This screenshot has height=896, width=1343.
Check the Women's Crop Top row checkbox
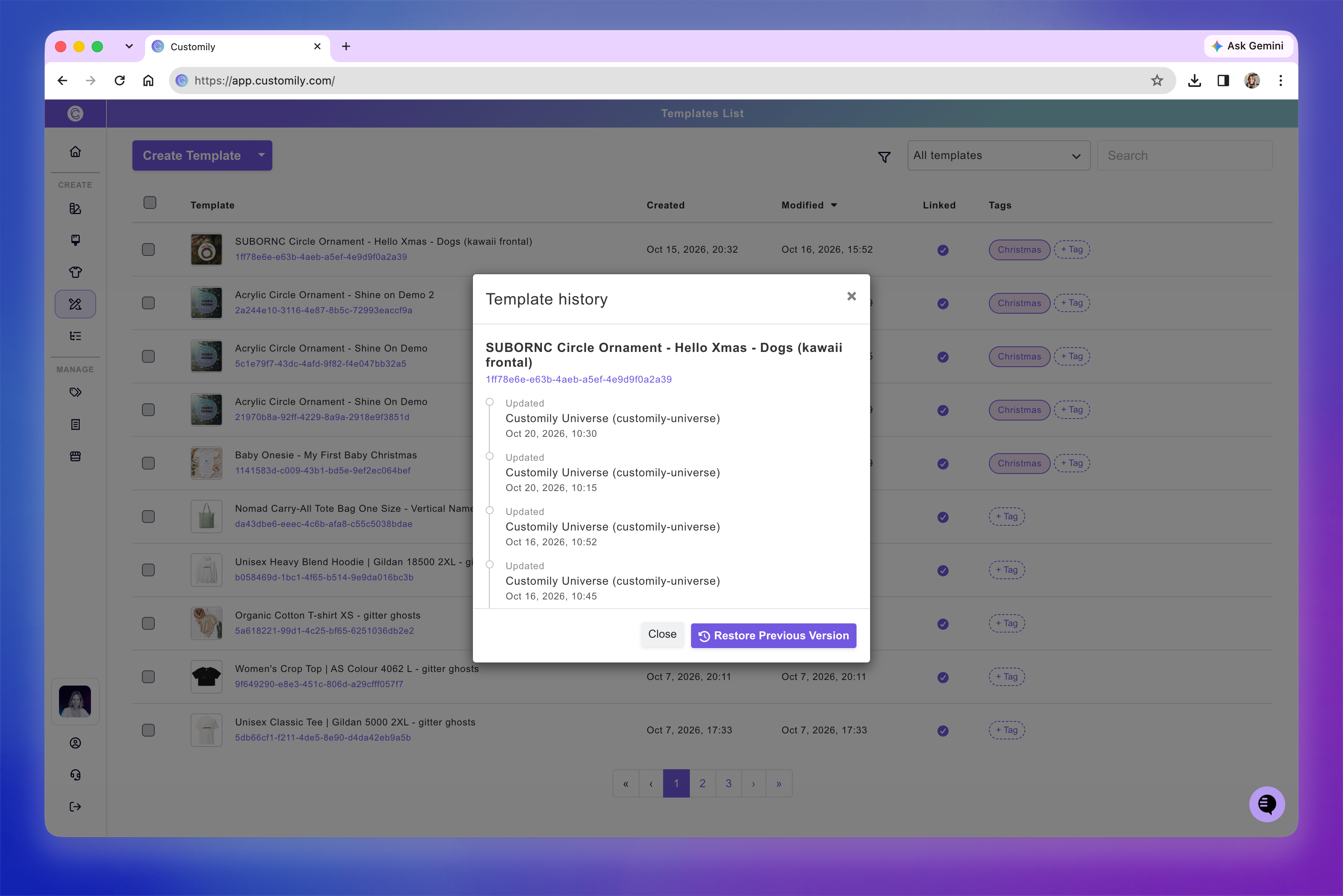coord(148,677)
